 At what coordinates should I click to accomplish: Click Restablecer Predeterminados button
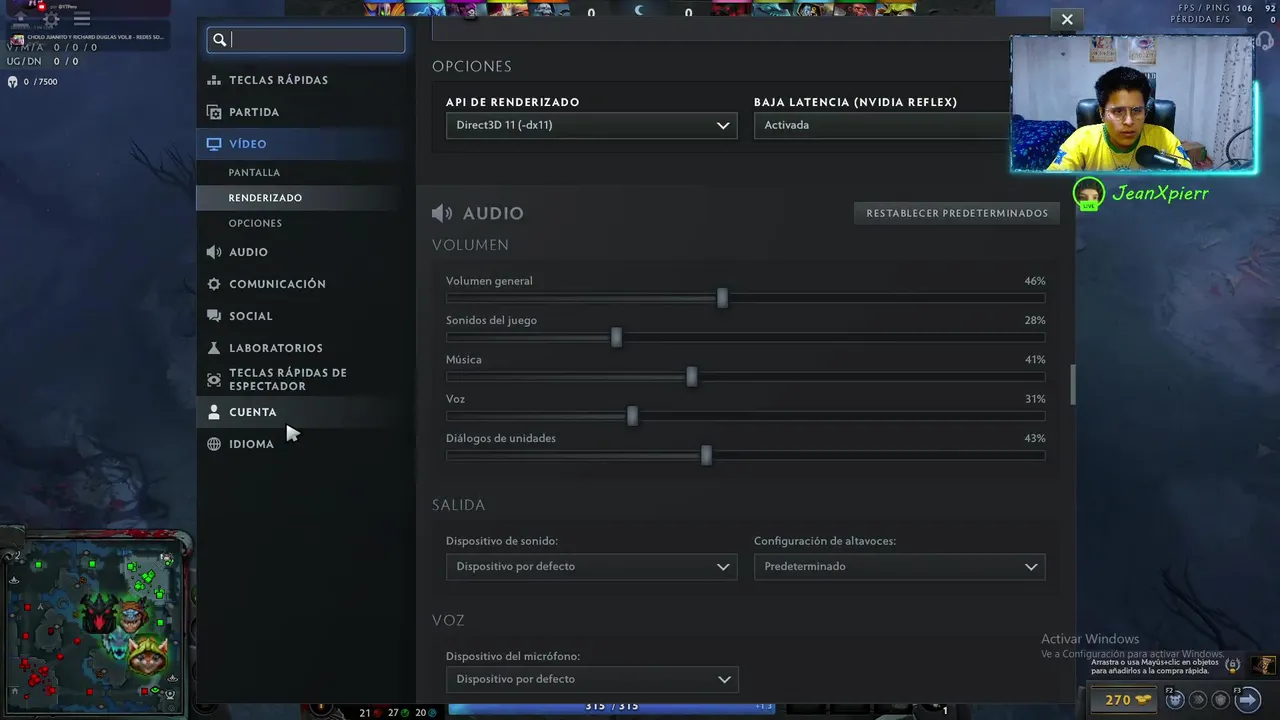[957, 213]
